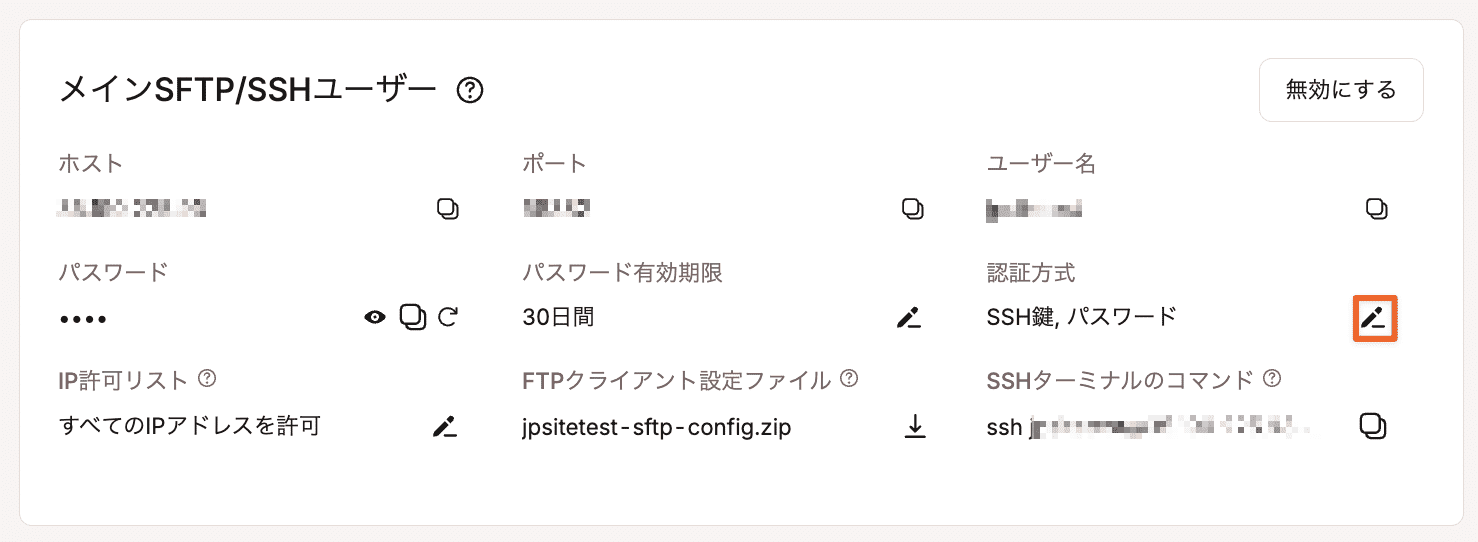Edit the IP allowlist setting
1478x542 pixels.
coord(444,427)
